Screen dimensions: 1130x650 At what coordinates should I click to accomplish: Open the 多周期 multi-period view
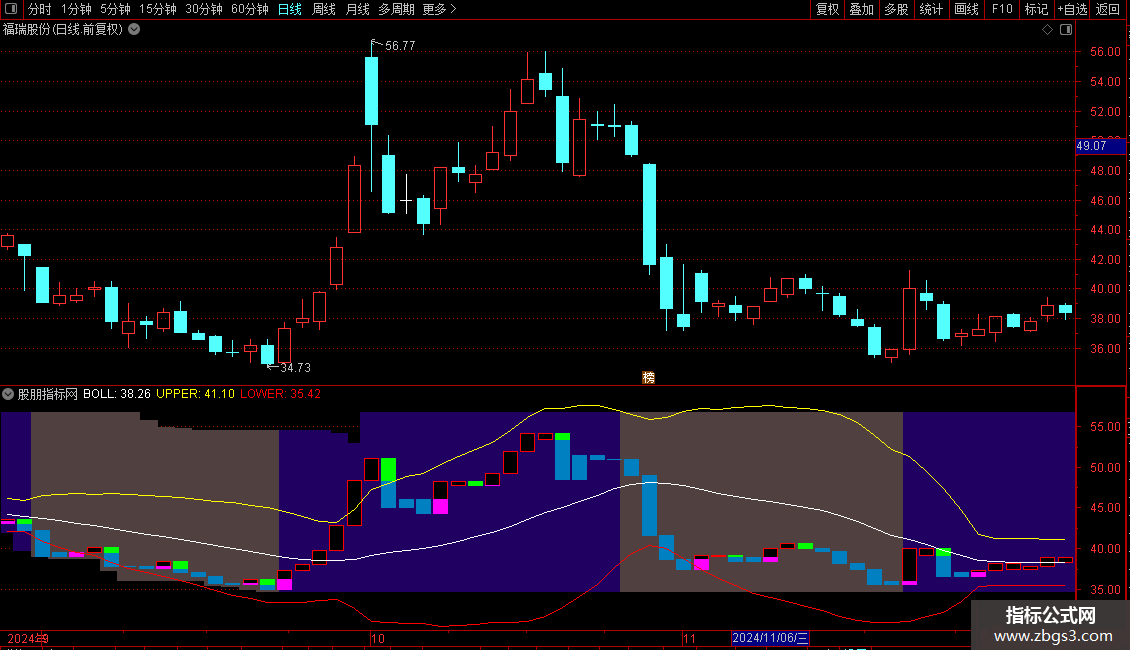396,9
